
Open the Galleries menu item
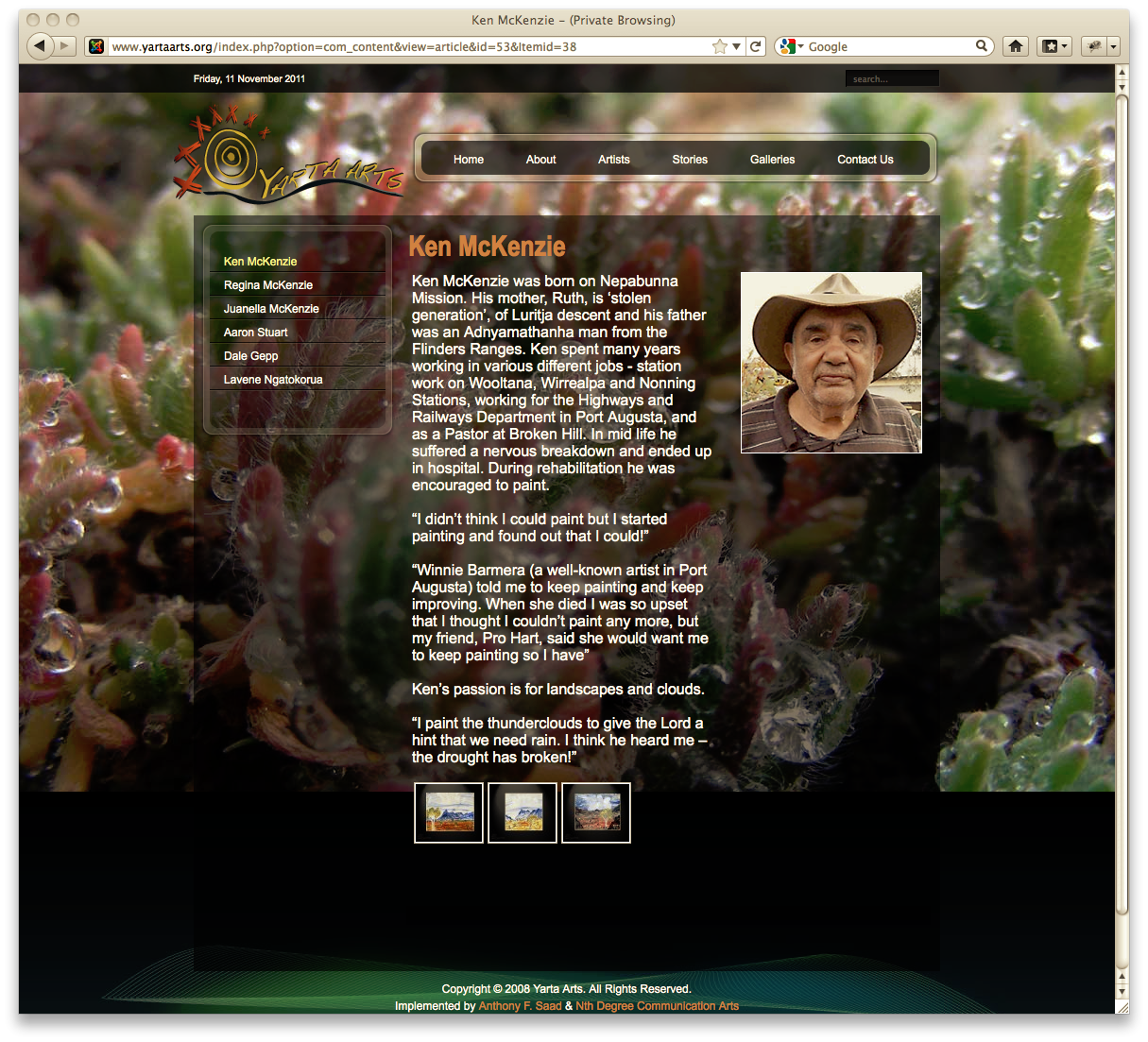click(772, 160)
